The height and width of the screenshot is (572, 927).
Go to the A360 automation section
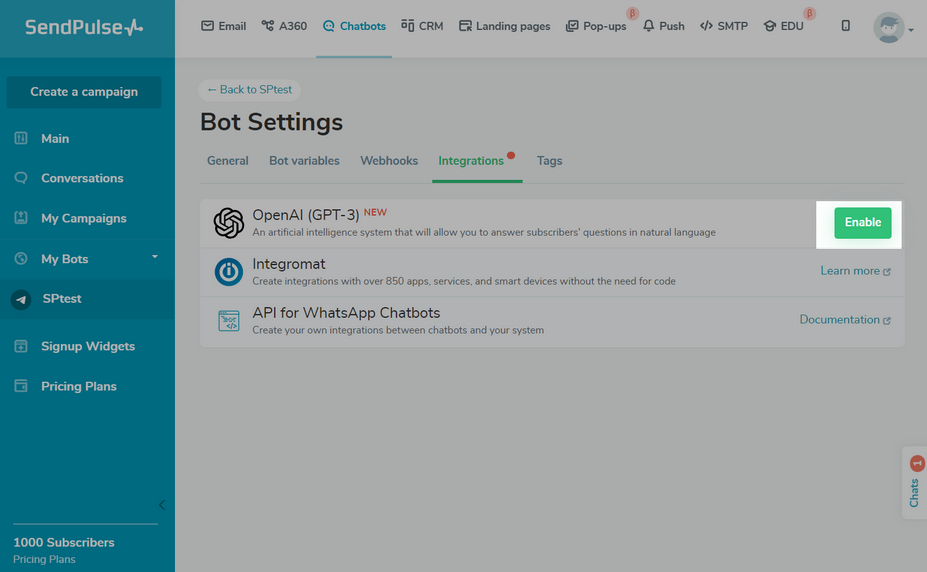click(284, 26)
